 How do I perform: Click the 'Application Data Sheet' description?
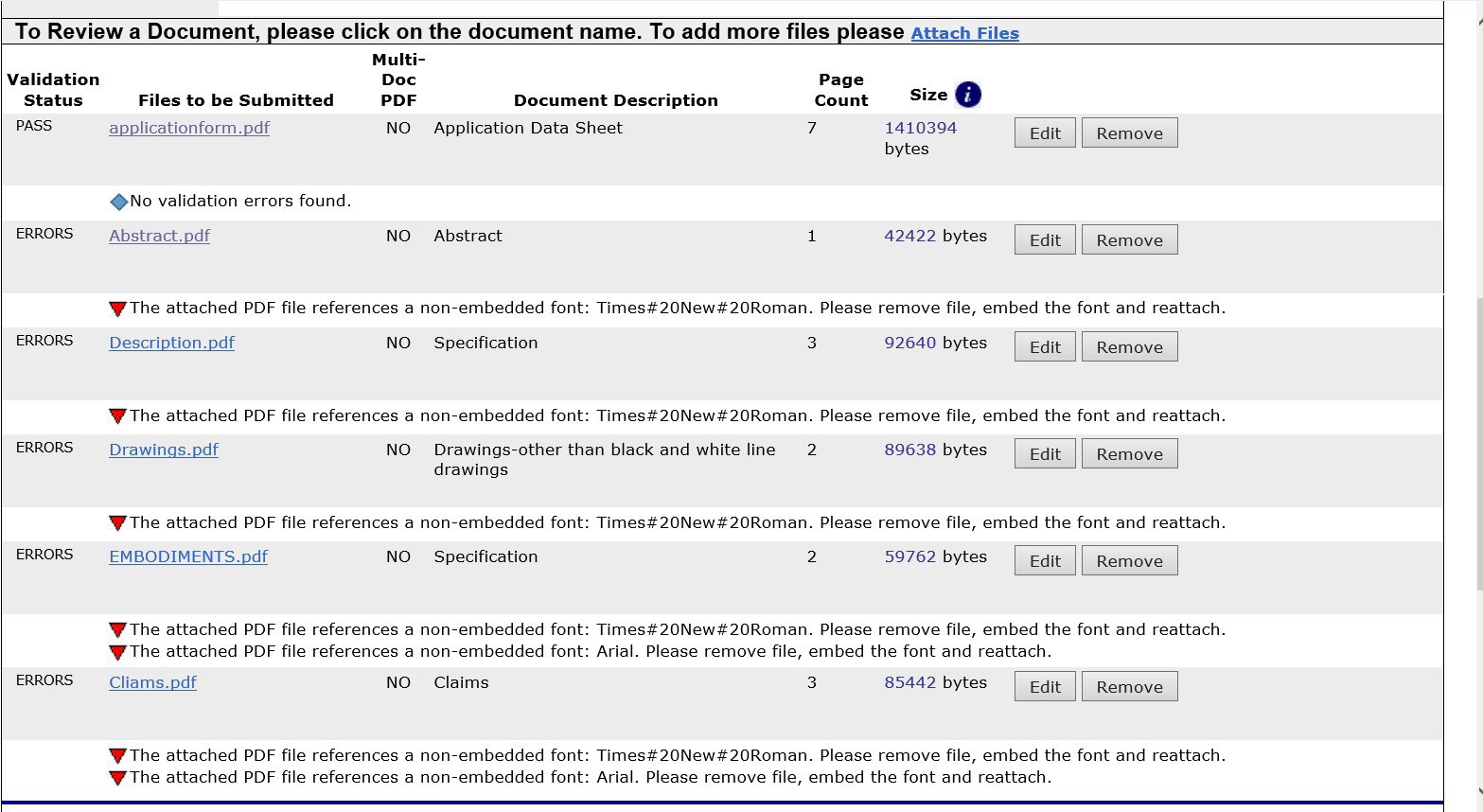pos(528,128)
